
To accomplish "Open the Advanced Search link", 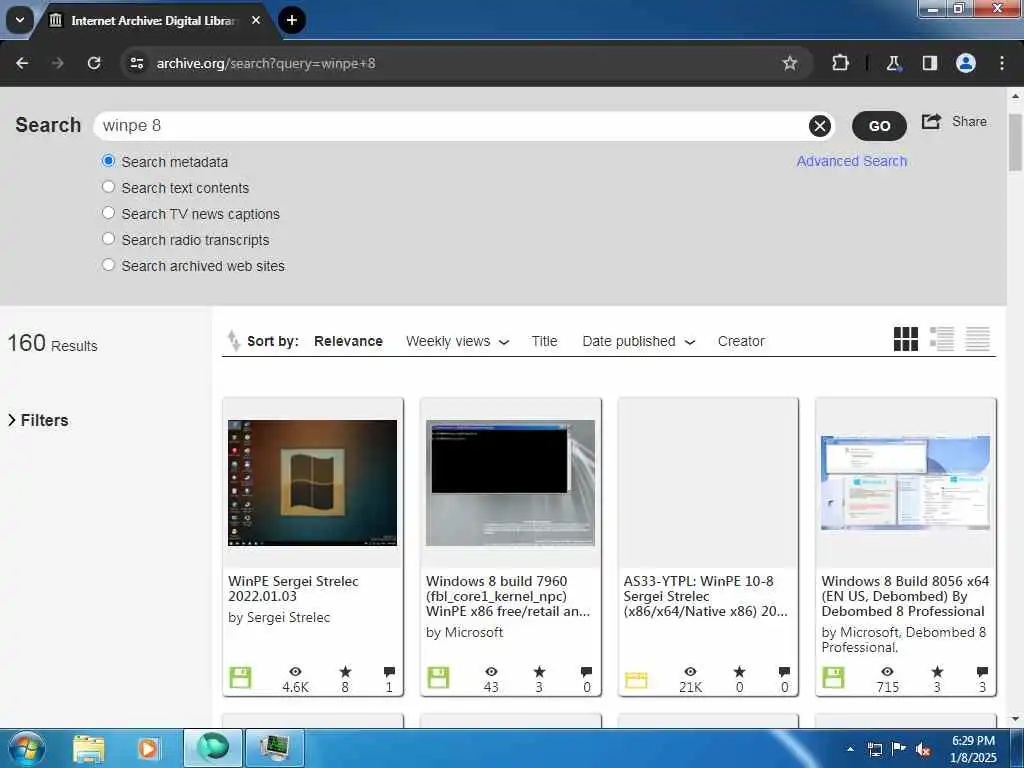I will pos(852,161).
